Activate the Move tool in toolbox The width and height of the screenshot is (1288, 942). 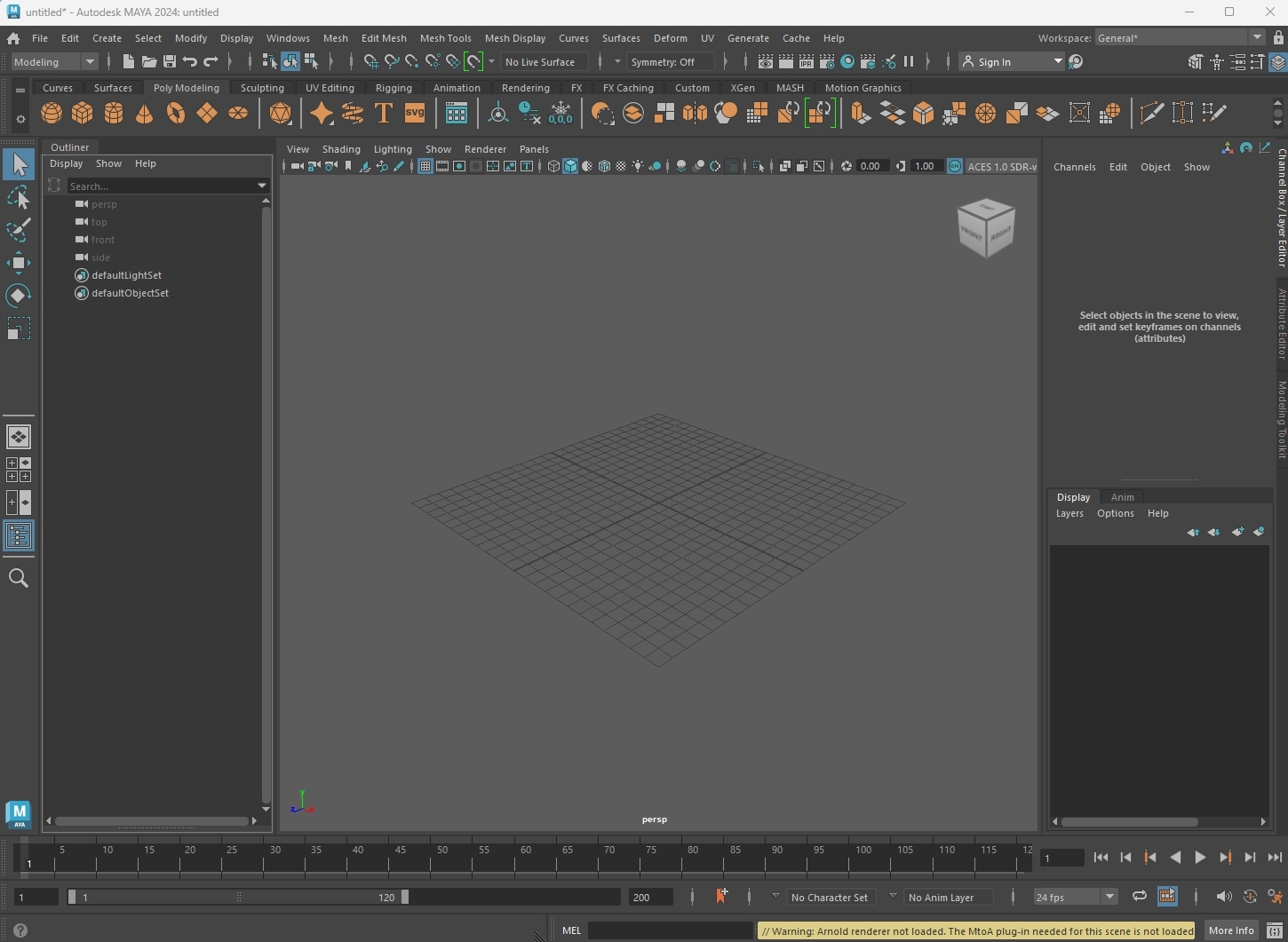click(19, 263)
